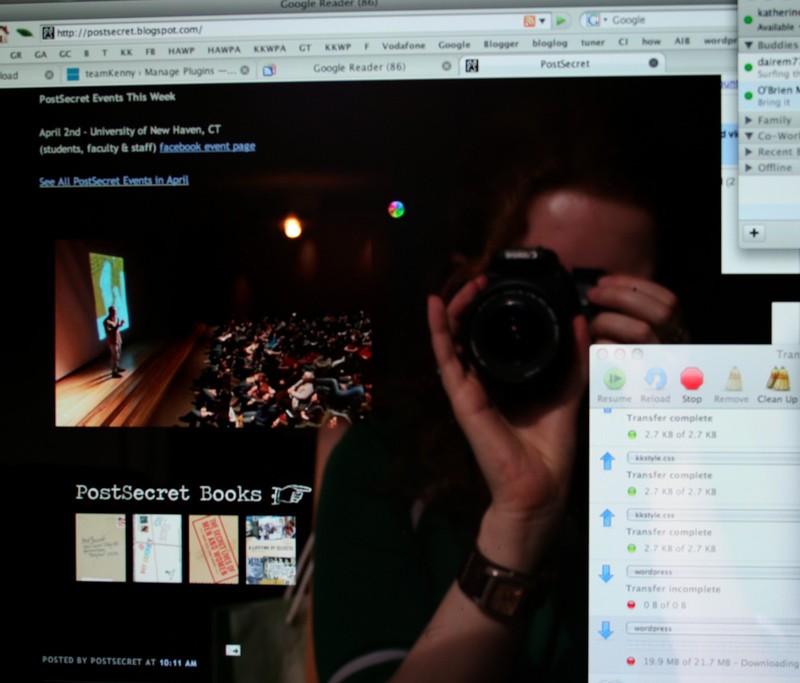Viewport: 800px width, 683px height.
Task: Close the PostSecret tab
Action: (653, 63)
